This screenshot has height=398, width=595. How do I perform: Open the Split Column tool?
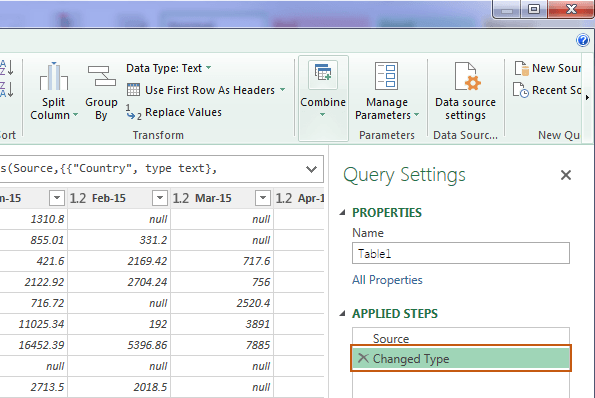54,91
